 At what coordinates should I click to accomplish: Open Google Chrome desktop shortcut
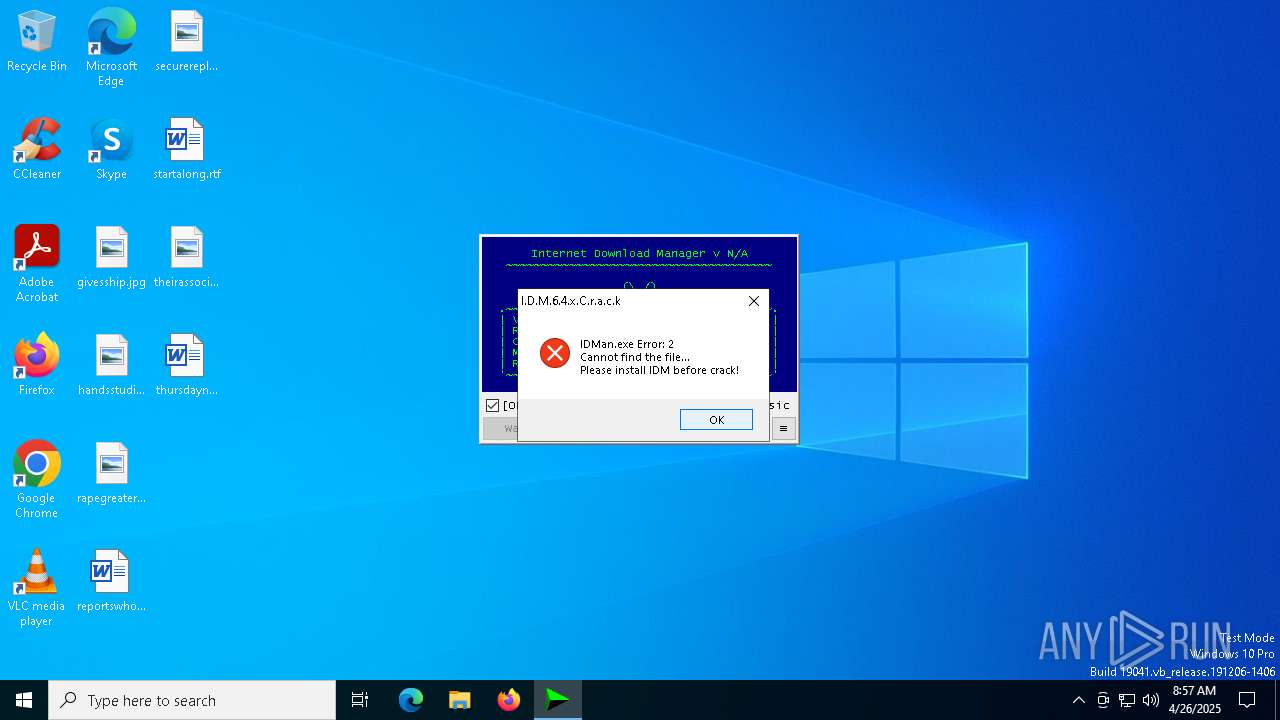[37, 480]
